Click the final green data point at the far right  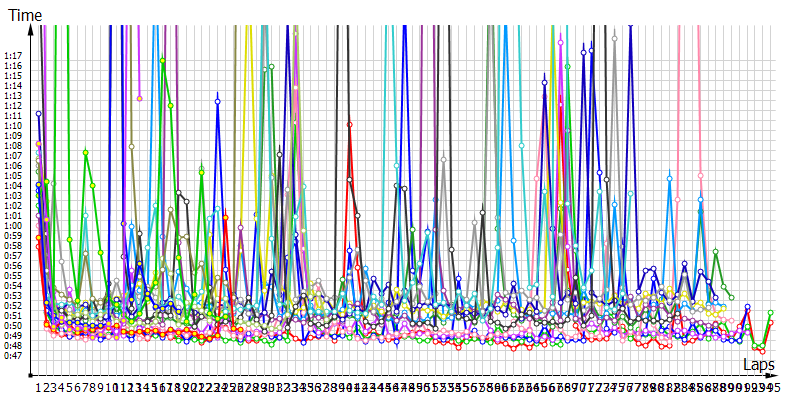tap(771, 313)
